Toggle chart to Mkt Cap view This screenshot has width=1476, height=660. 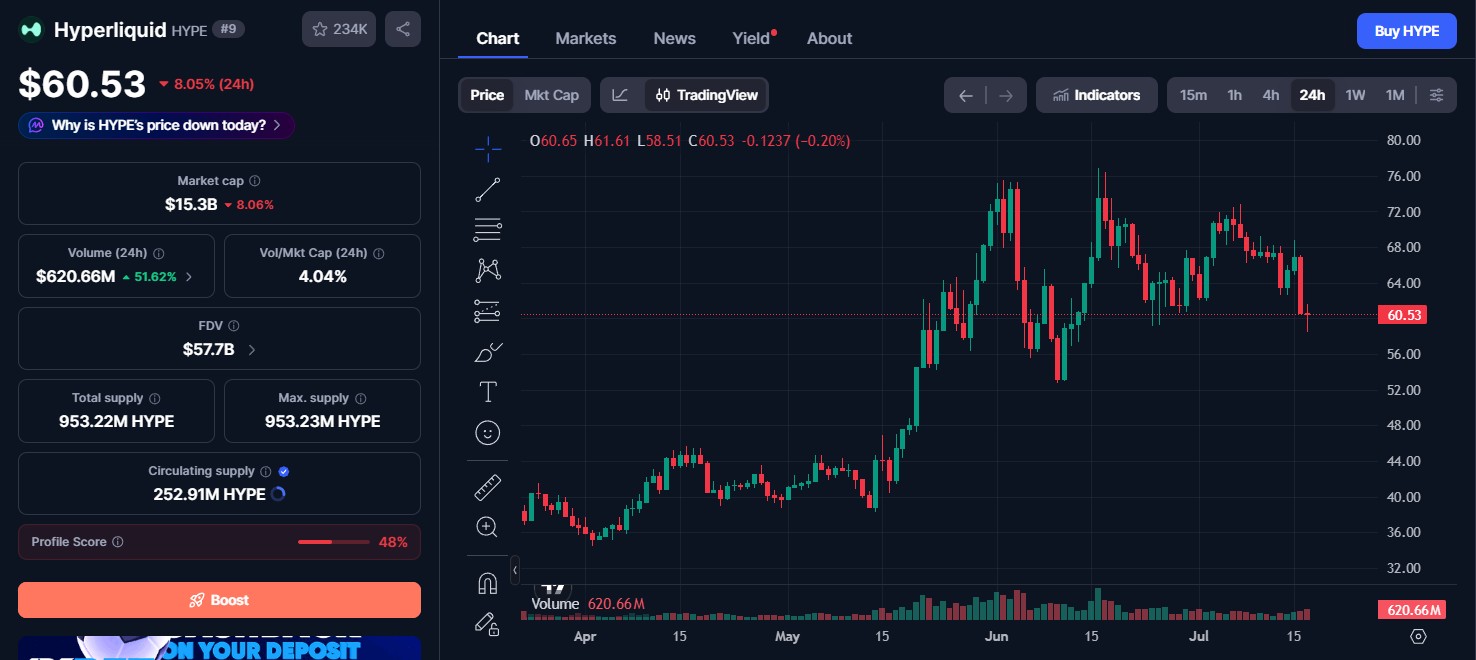click(551, 95)
